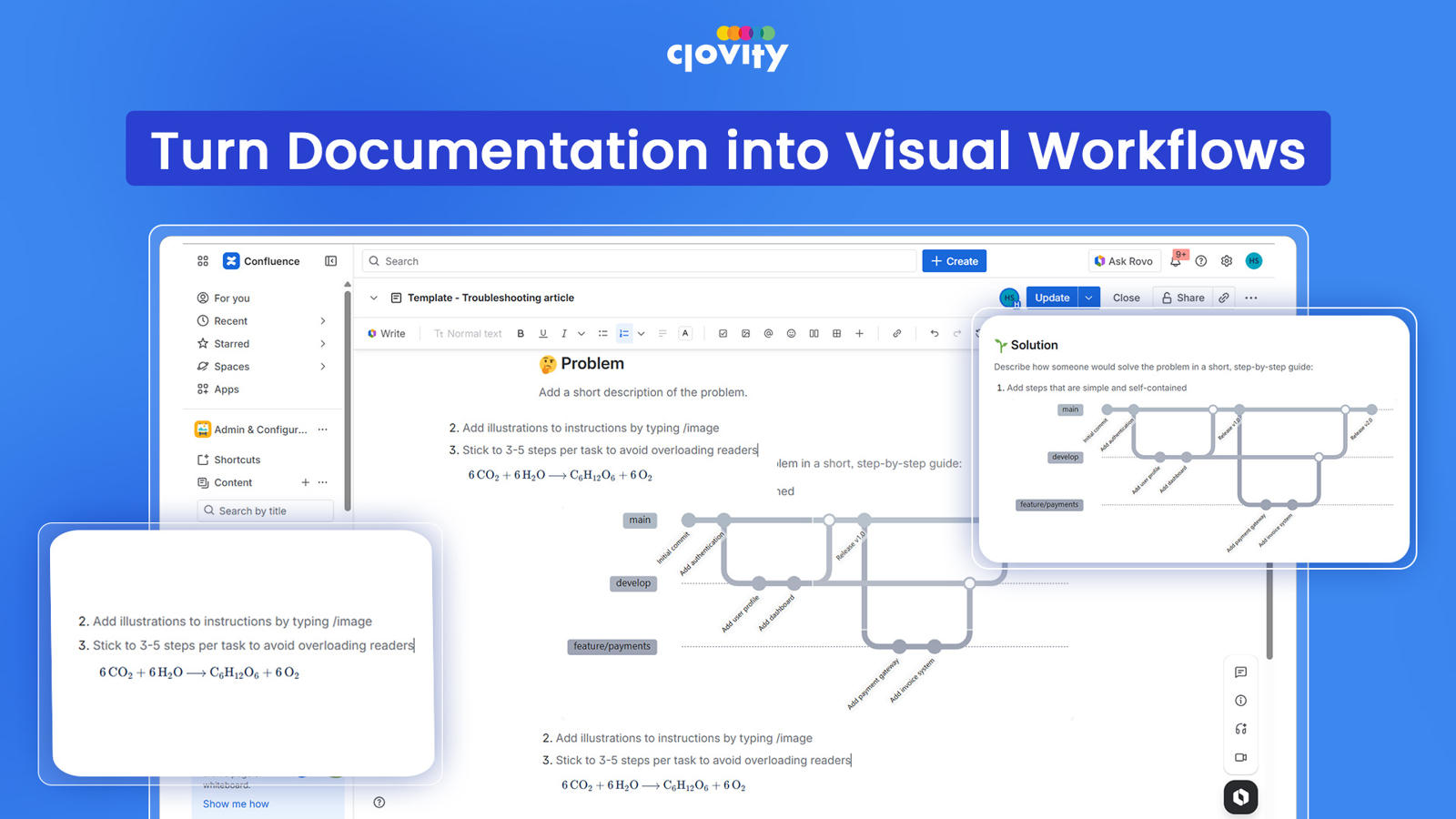This screenshot has height=819, width=1456.
Task: Click the Share button
Action: 1182,298
